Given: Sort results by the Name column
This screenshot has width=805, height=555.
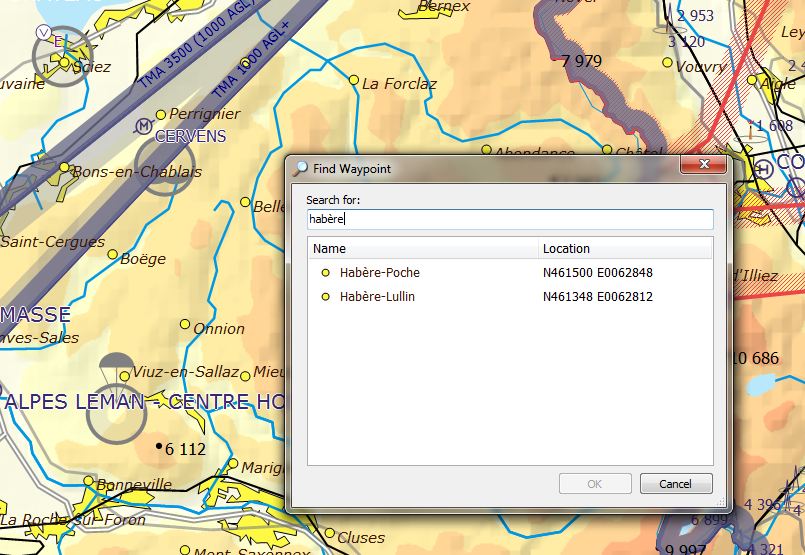Looking at the screenshot, I should coord(422,248).
